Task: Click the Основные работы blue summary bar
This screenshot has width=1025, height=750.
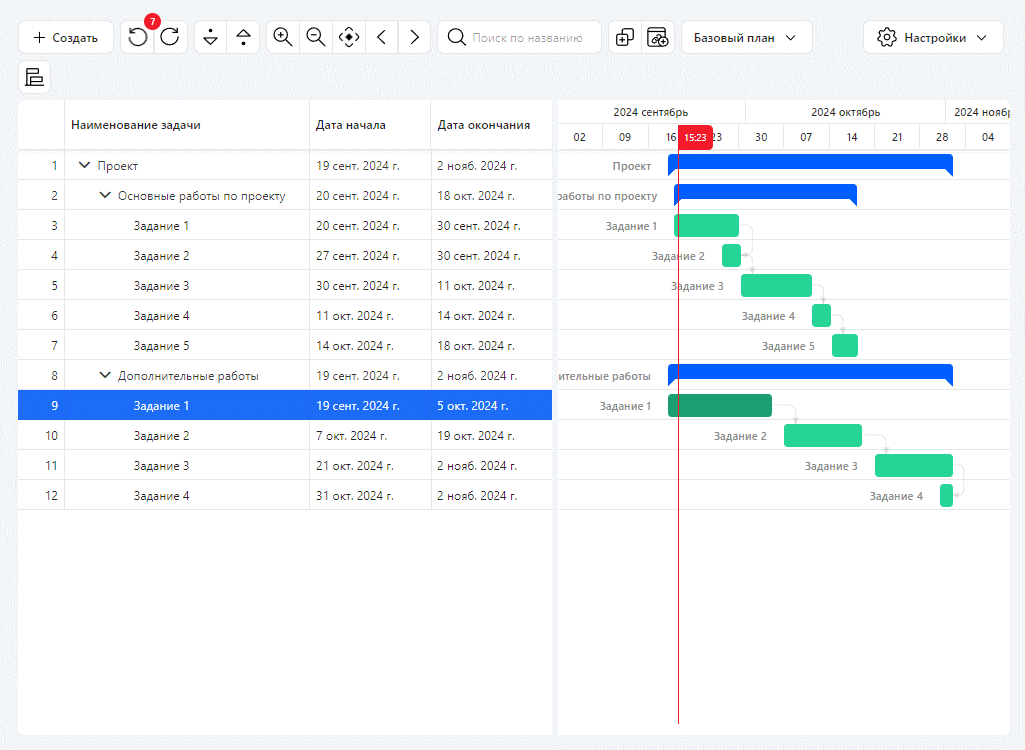Action: [x=765, y=194]
